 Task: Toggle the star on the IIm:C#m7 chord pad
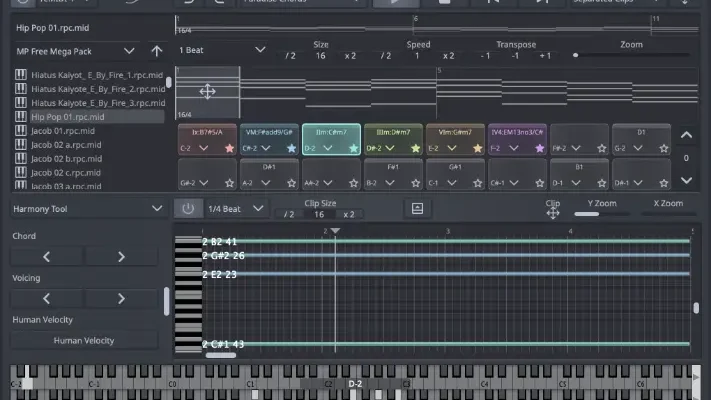click(x=353, y=148)
